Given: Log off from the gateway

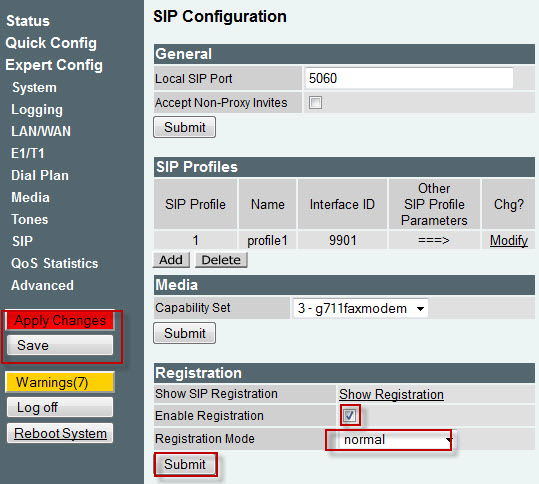Looking at the screenshot, I should [x=60, y=407].
